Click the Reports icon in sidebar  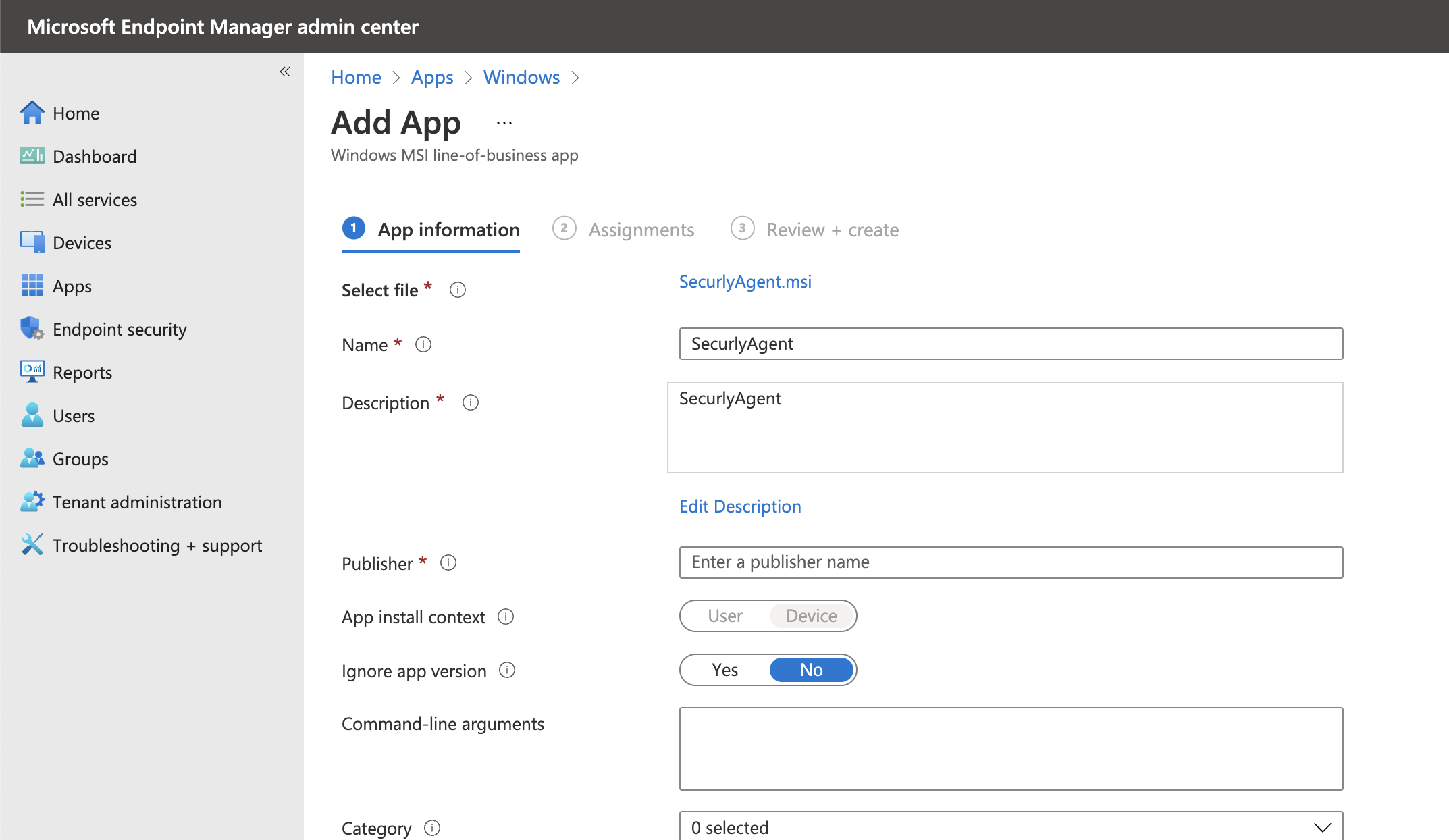[32, 372]
